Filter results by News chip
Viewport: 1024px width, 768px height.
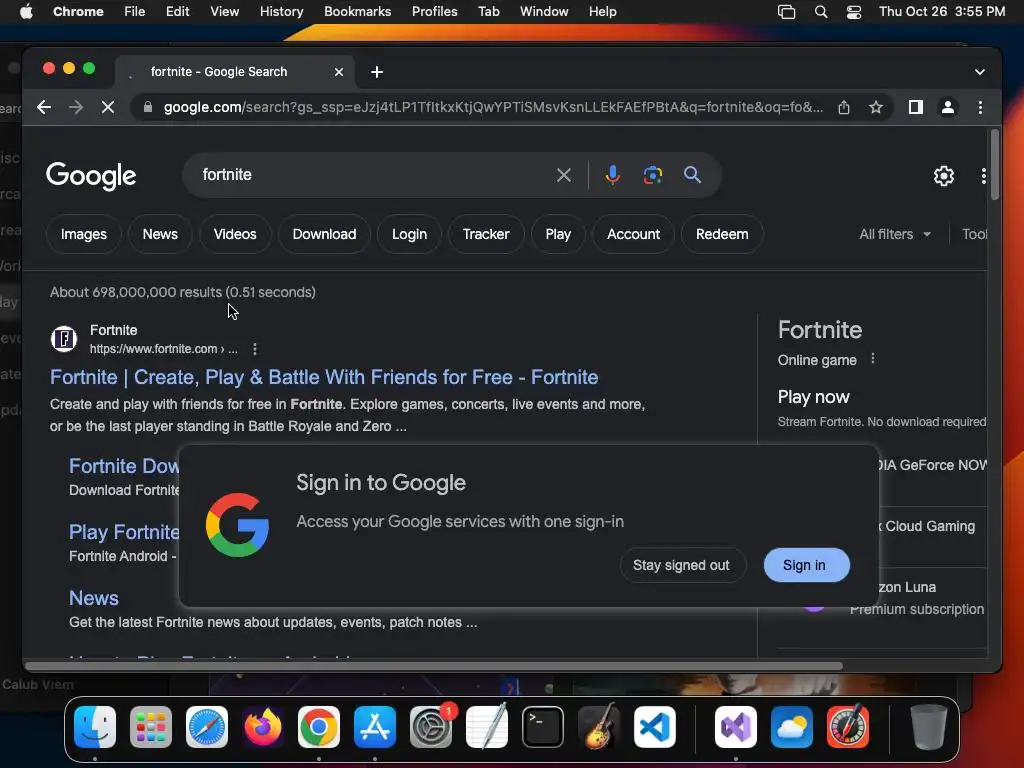point(160,234)
